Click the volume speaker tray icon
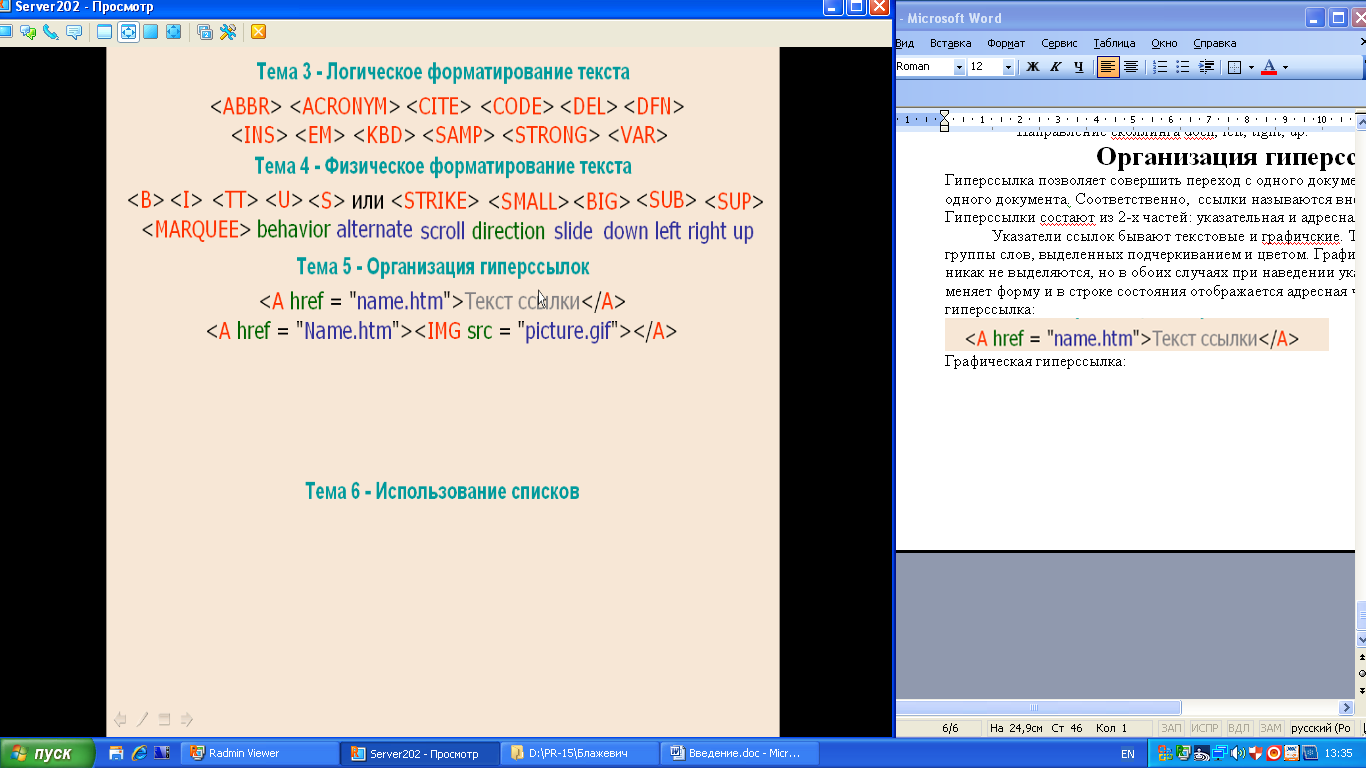Screen dimensions: 1366x768 pyautogui.click(x=1239, y=753)
